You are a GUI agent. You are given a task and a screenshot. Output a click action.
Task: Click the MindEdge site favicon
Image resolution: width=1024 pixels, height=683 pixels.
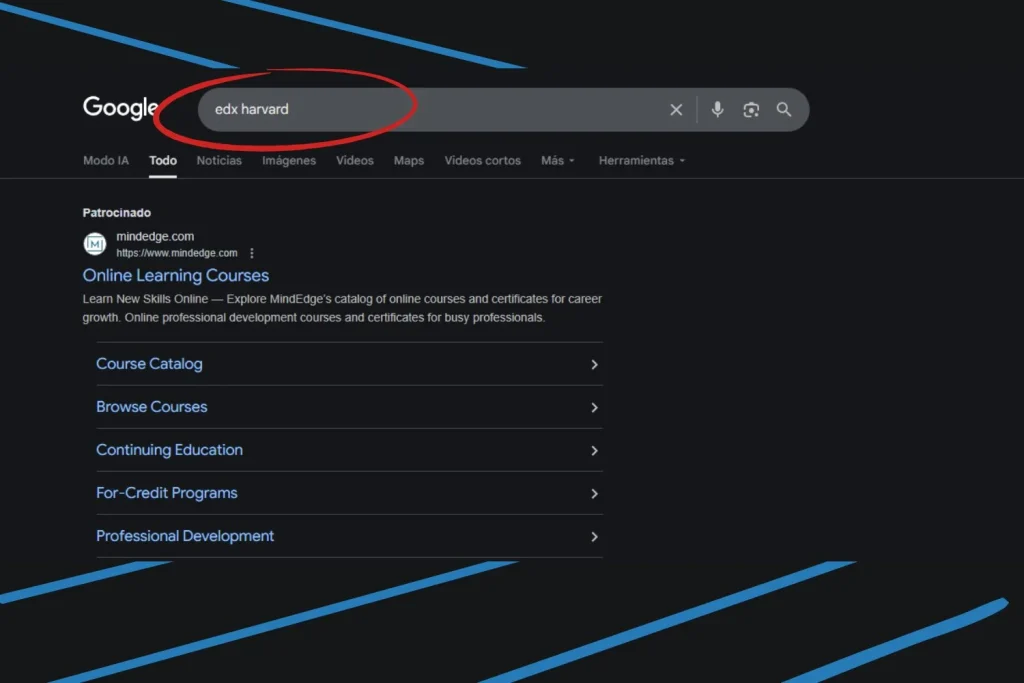(95, 244)
